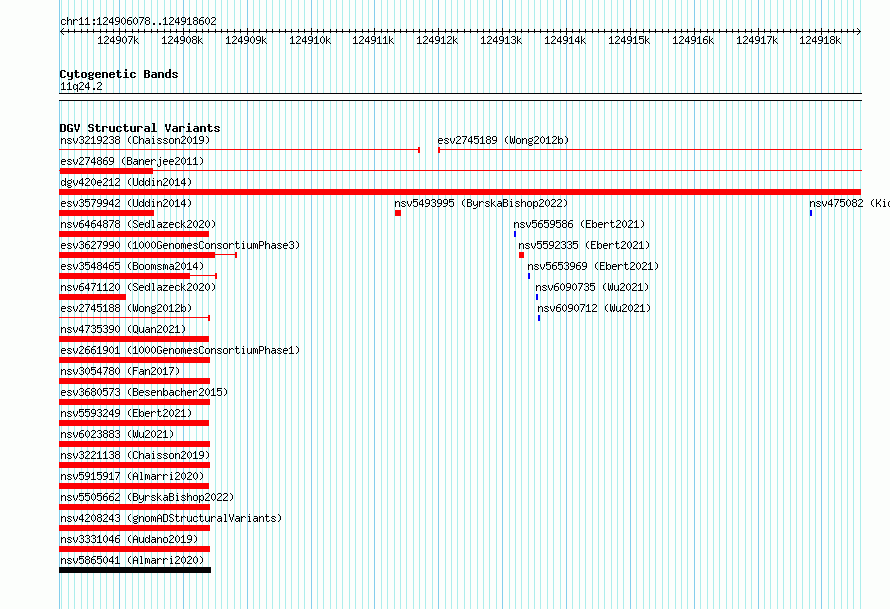The image size is (890, 609).
Task: Click the black bar under nsv5865041
Action: click(x=135, y=570)
